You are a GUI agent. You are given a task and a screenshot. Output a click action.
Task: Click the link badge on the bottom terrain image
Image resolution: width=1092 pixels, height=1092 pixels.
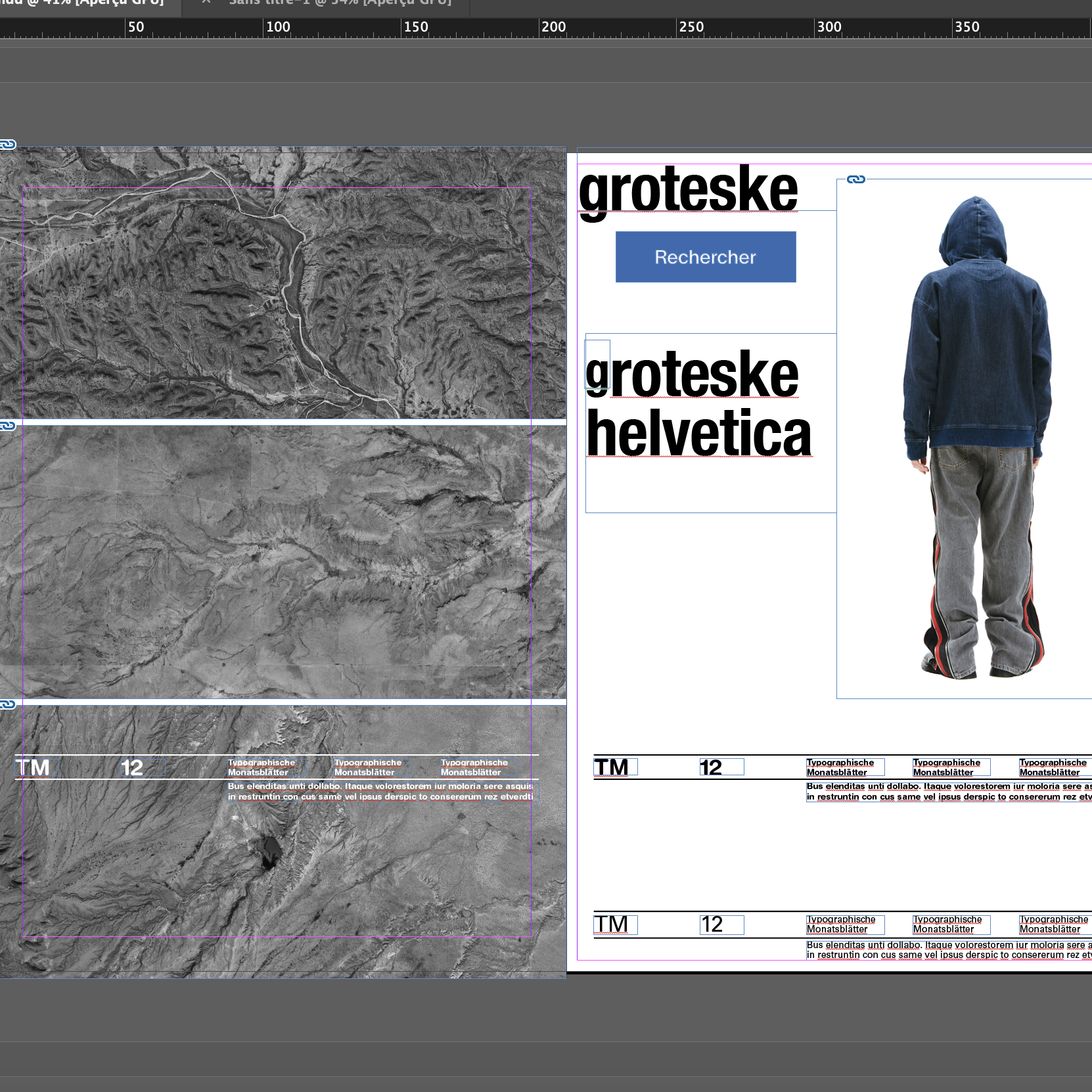7,704
